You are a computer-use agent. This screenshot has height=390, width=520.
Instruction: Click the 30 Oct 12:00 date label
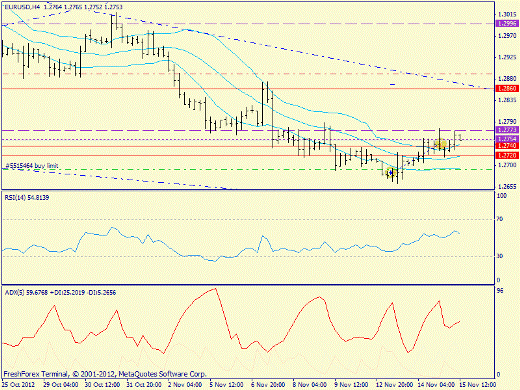tap(102, 384)
